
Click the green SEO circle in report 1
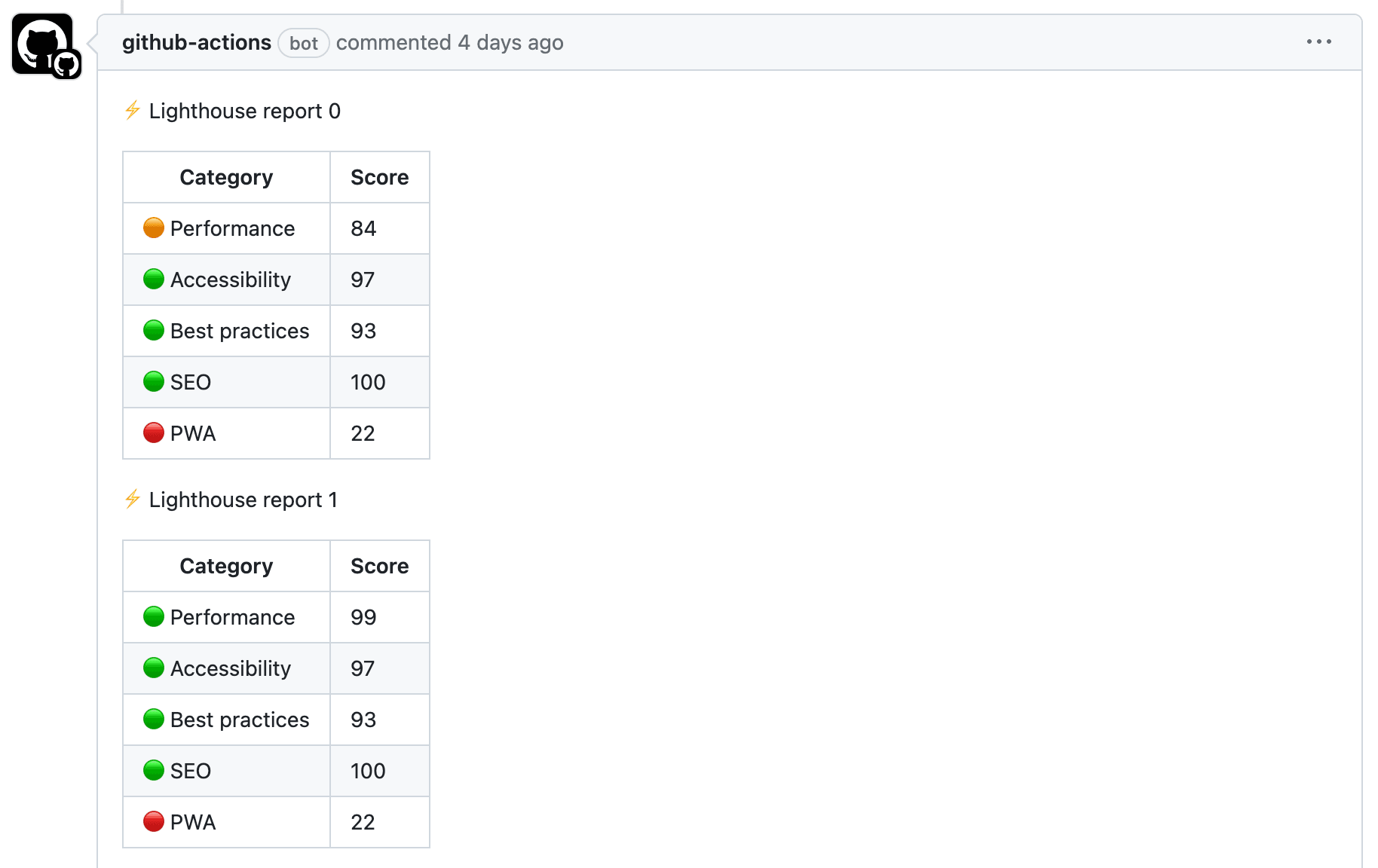154,770
